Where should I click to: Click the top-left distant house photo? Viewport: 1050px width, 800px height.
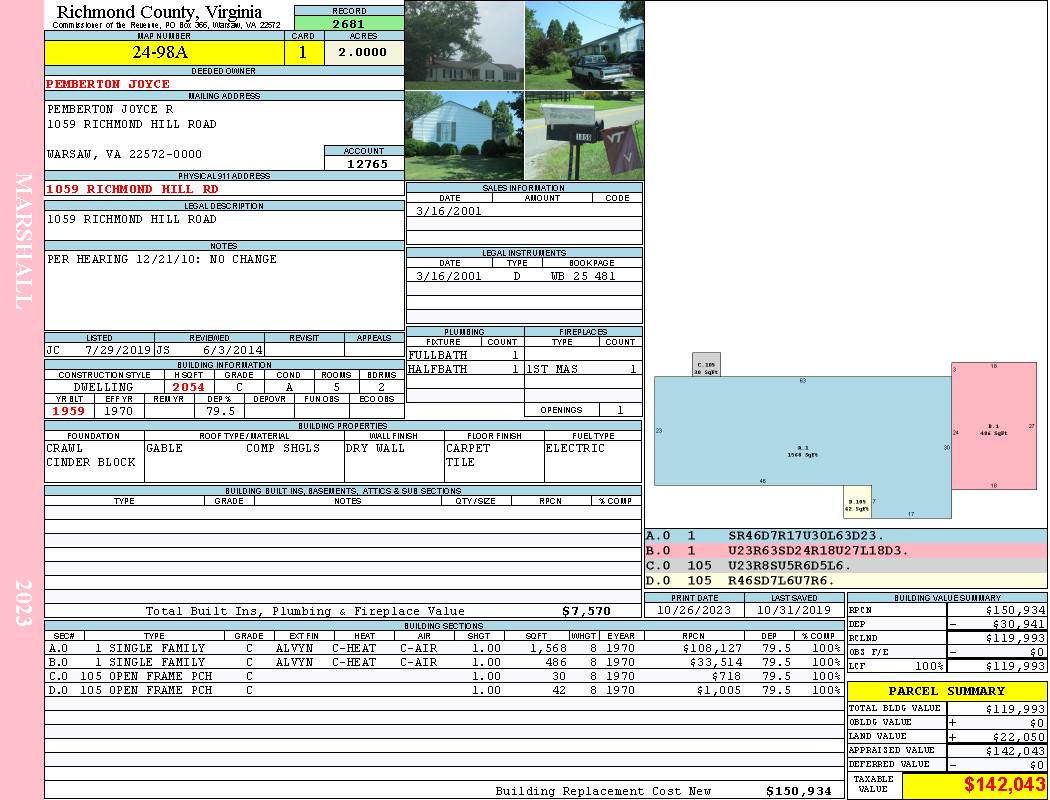click(464, 45)
